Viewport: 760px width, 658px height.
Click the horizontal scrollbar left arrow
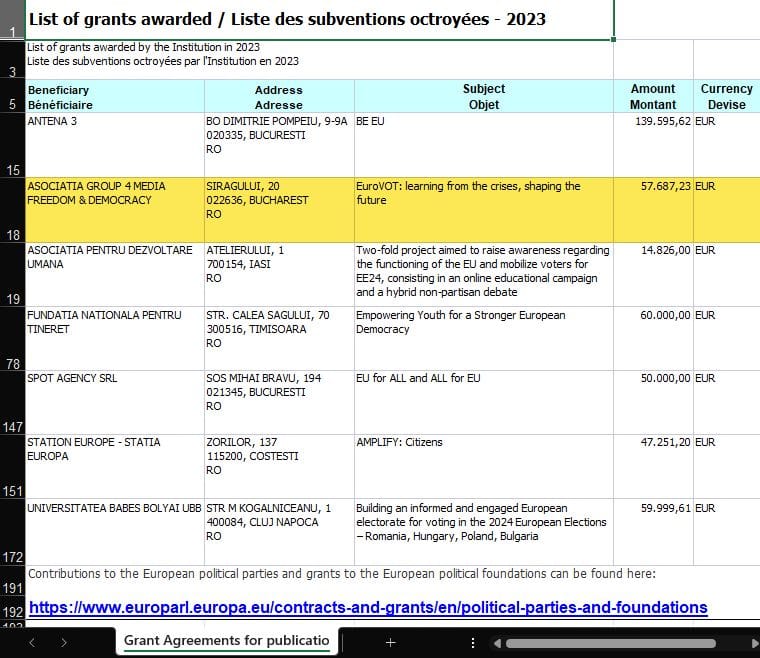click(497, 643)
